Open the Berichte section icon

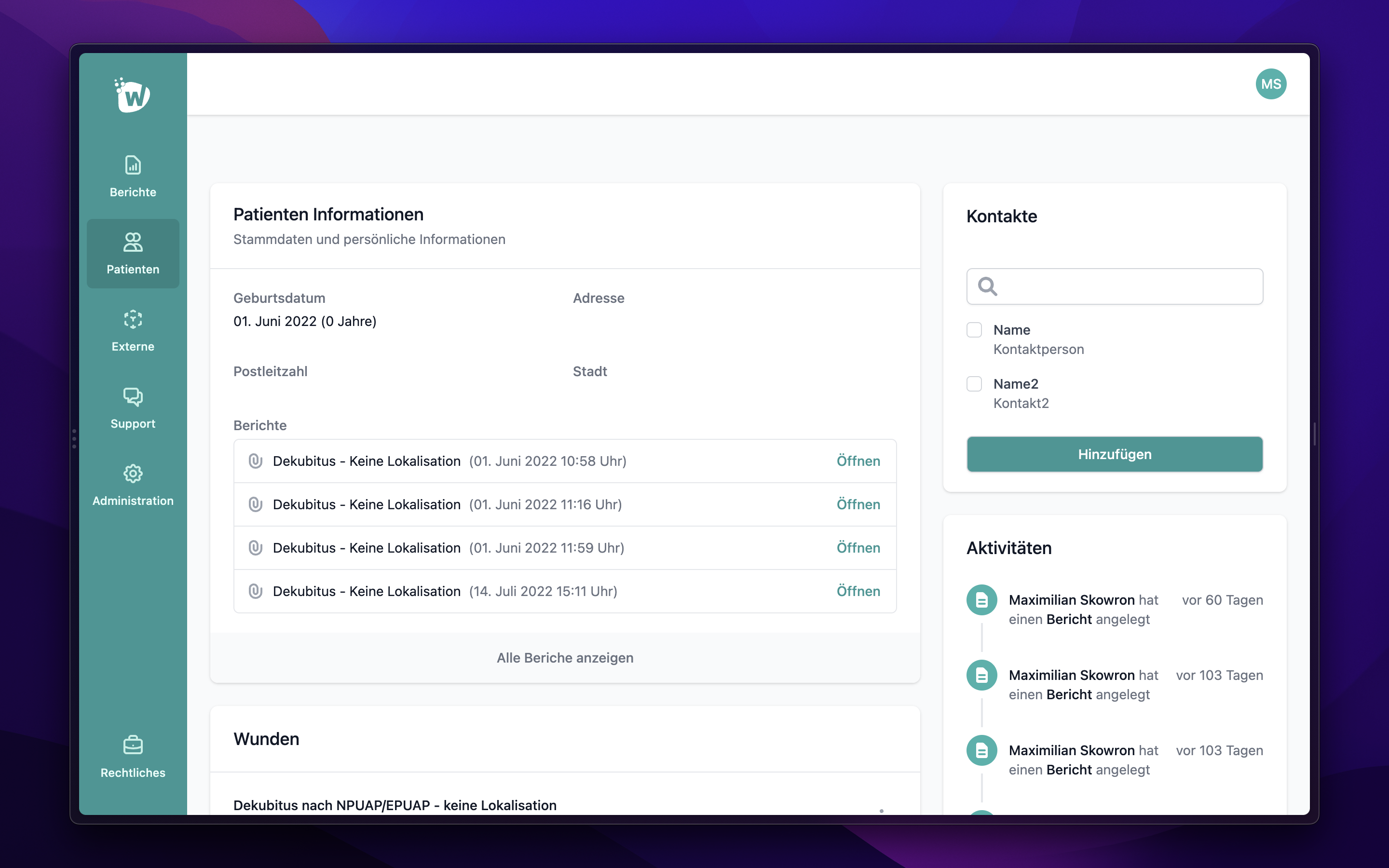point(133,165)
